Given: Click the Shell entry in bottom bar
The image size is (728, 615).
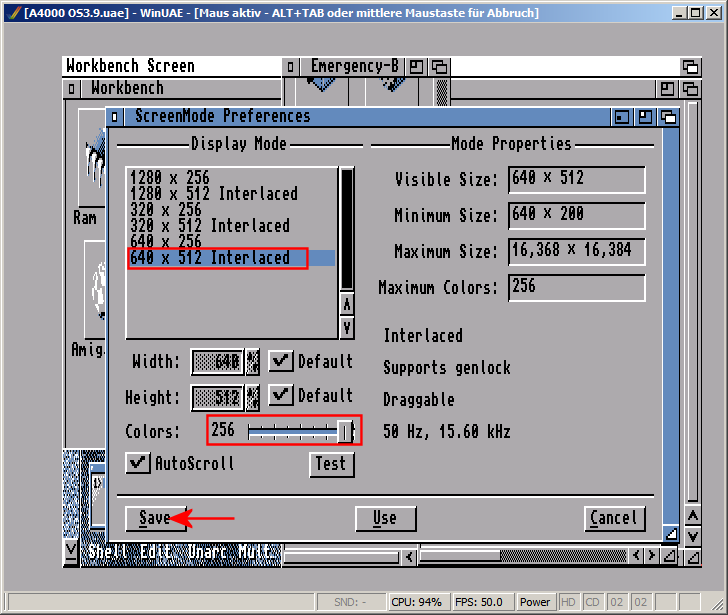Looking at the screenshot, I should [108, 552].
